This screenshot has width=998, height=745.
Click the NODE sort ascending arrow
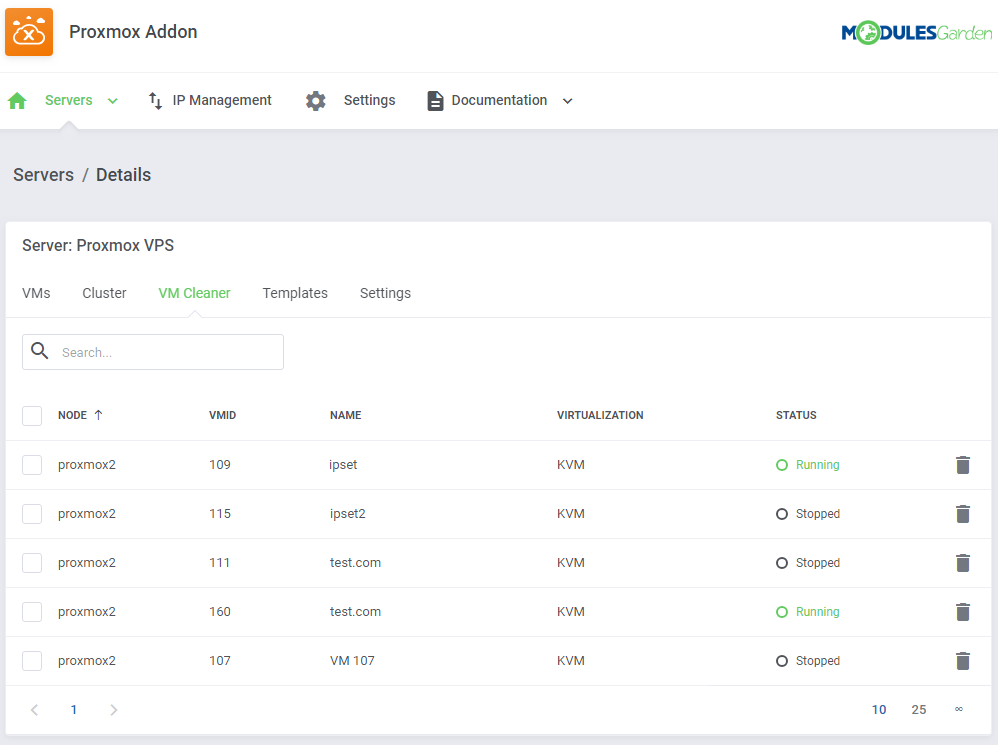click(98, 415)
